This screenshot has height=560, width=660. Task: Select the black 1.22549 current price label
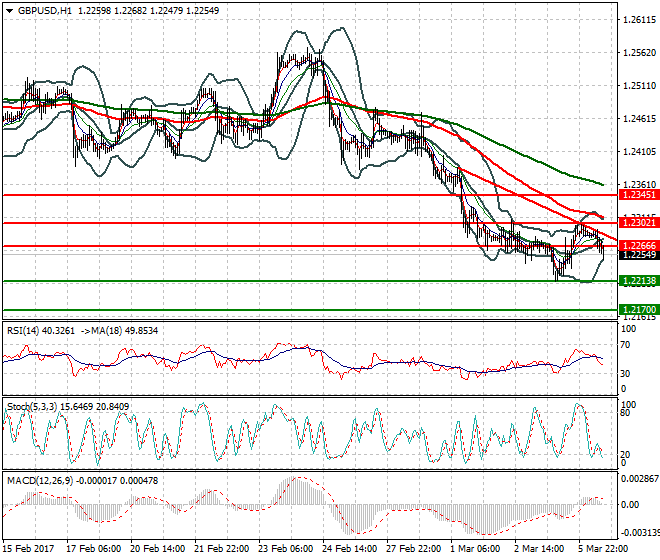[639, 255]
